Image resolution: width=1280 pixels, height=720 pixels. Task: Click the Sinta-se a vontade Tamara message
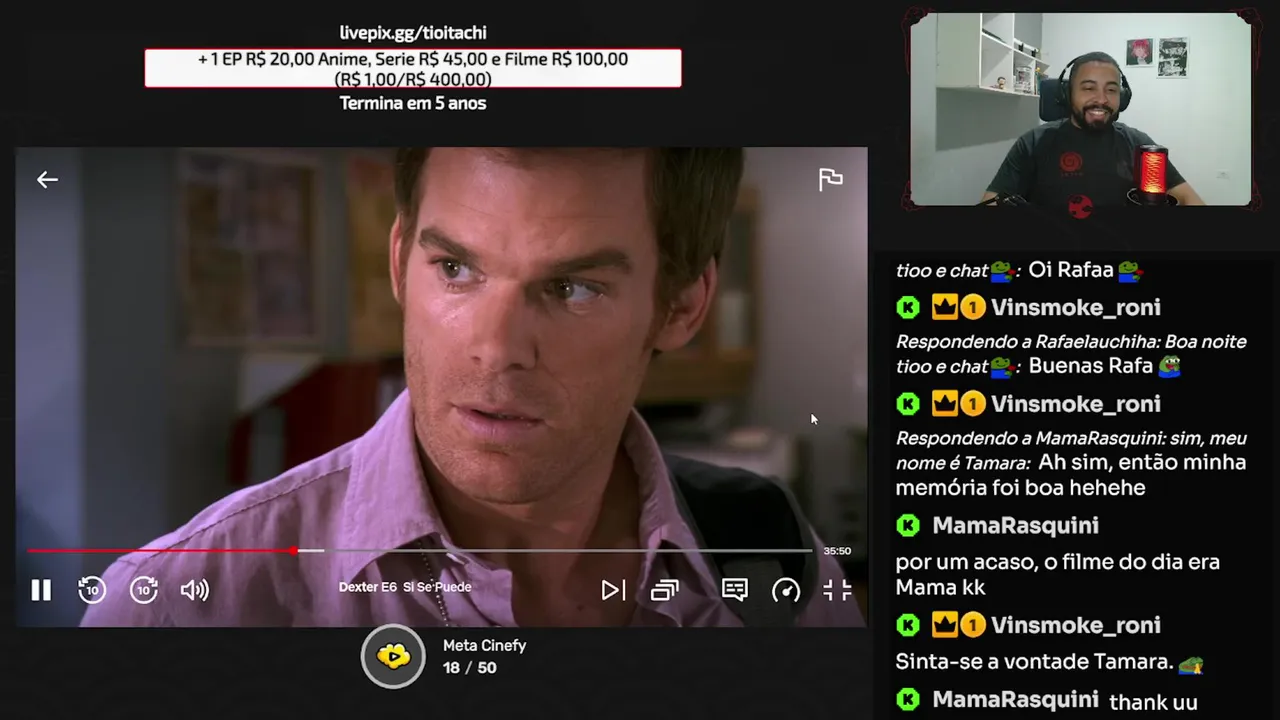(x=1049, y=662)
